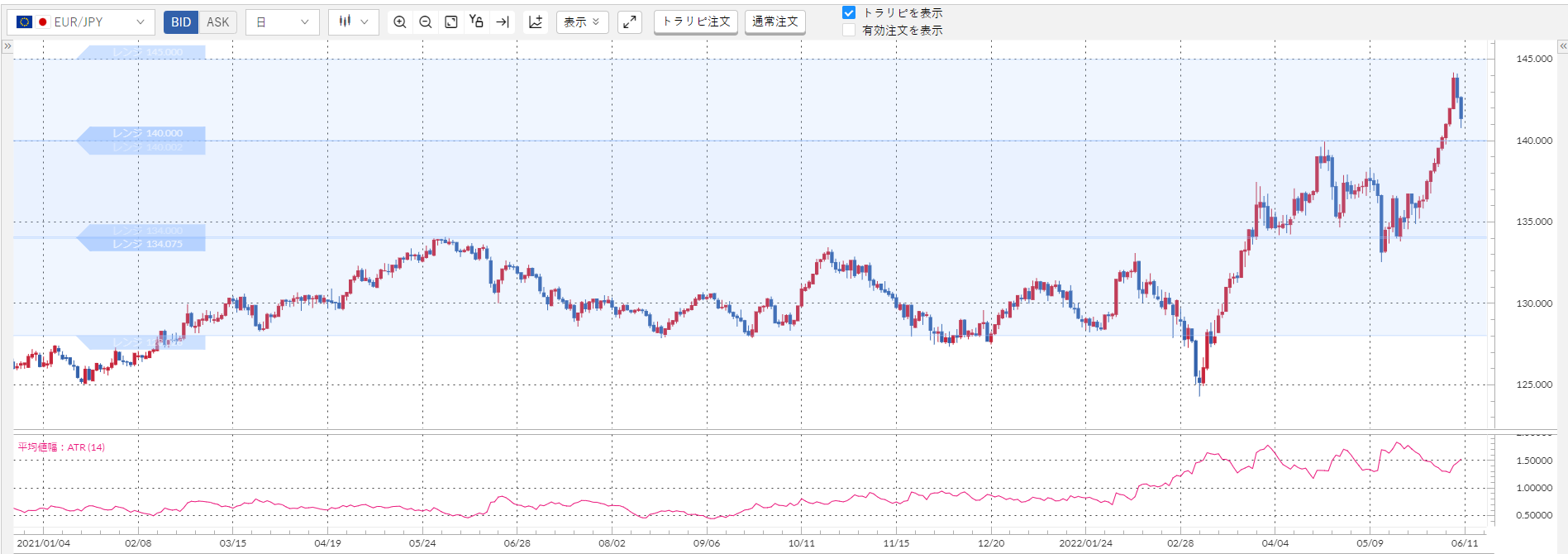Check 有効注文を表示 checkbox

(x=849, y=31)
